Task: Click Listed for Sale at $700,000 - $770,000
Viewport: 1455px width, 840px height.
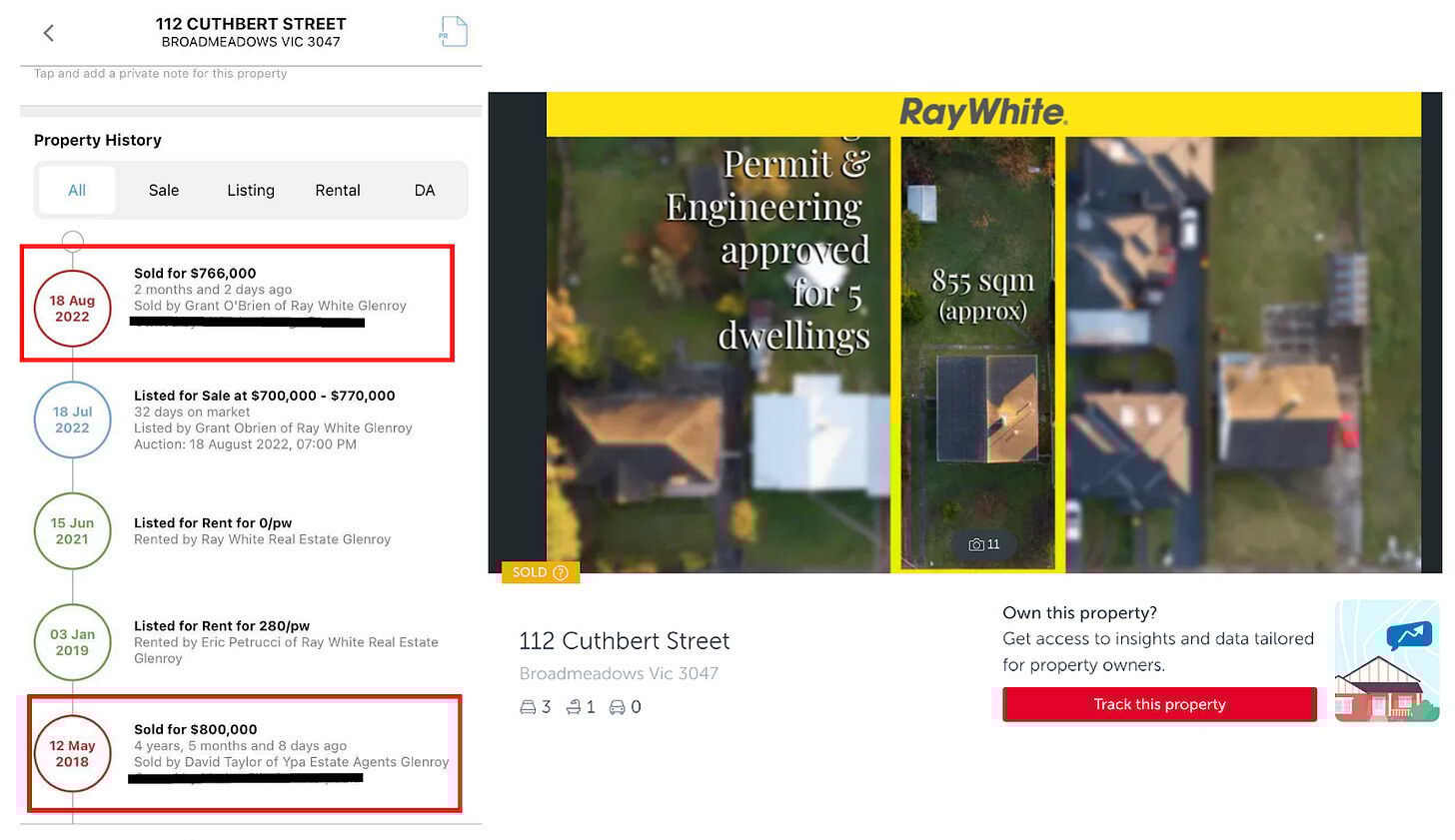Action: coord(265,396)
